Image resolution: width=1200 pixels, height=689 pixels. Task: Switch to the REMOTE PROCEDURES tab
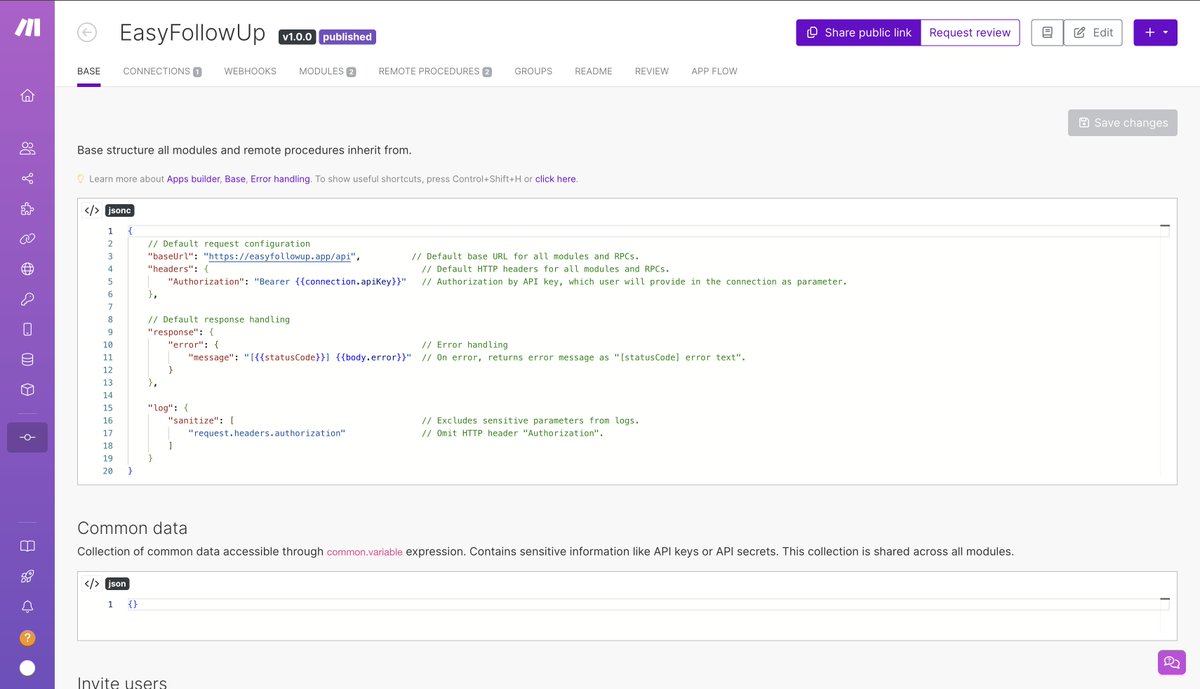[x=435, y=71]
